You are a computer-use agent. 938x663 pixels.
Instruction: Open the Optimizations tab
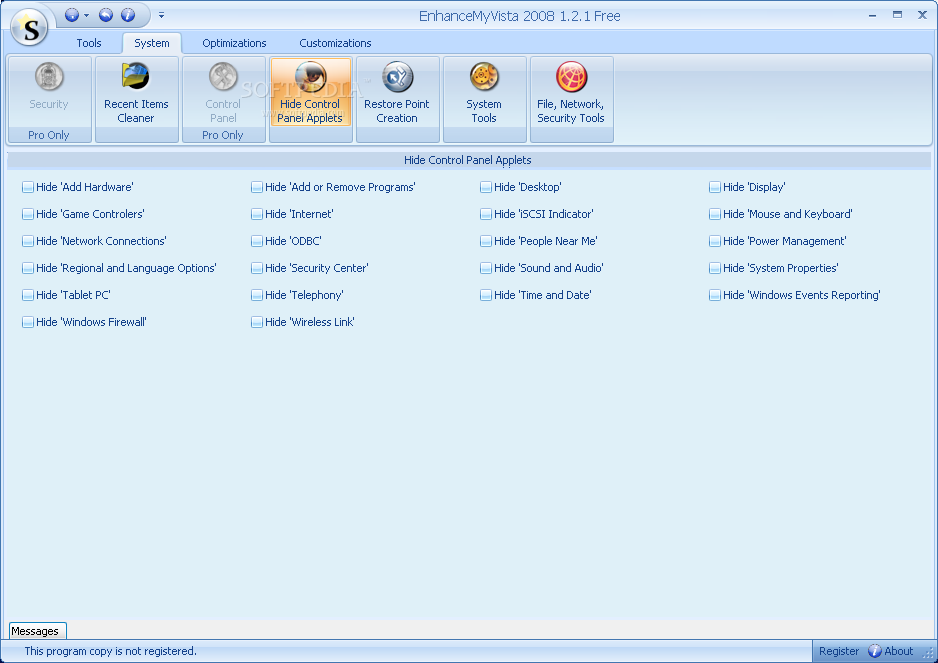coord(234,43)
